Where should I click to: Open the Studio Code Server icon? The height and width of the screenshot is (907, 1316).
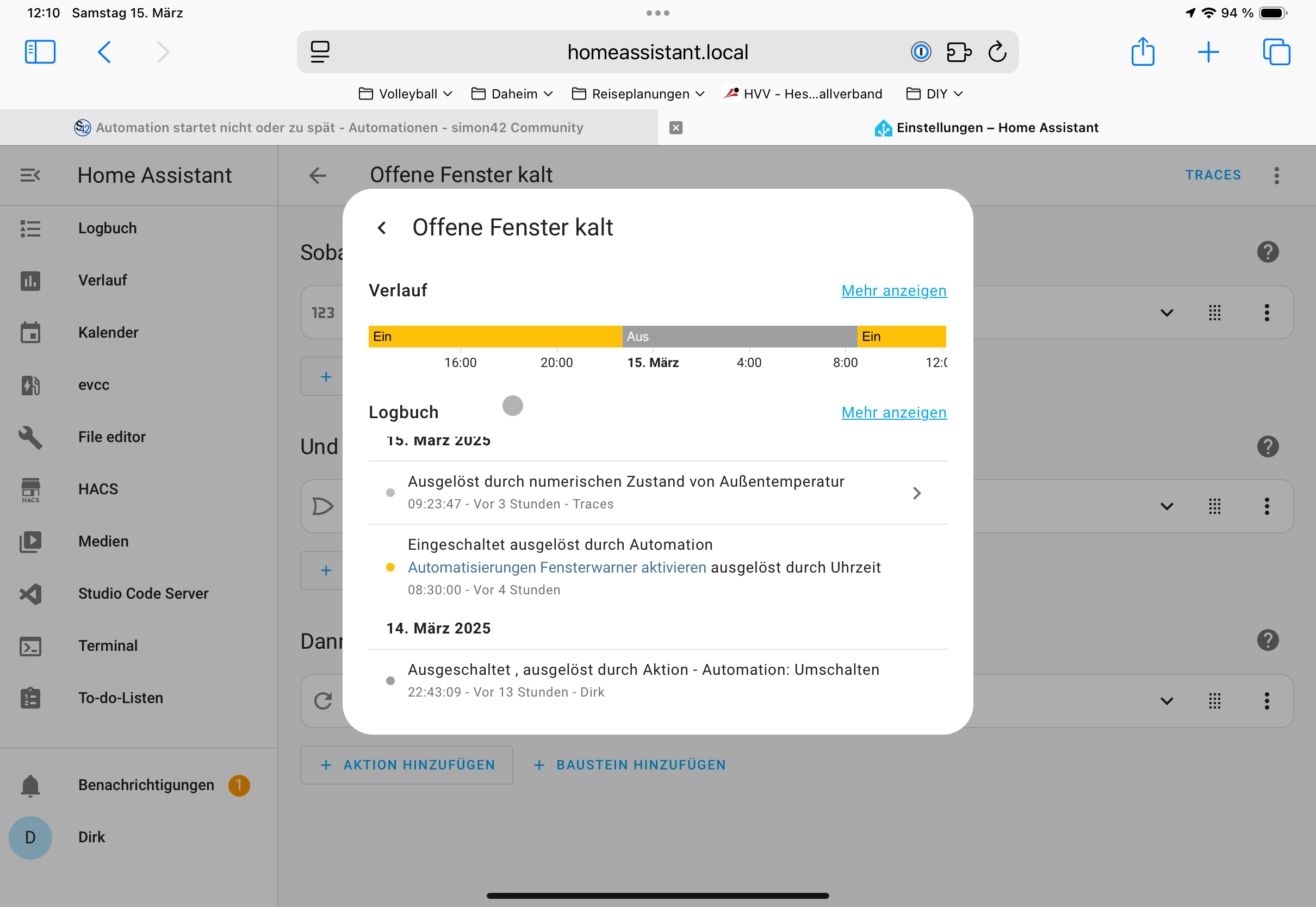coord(30,594)
